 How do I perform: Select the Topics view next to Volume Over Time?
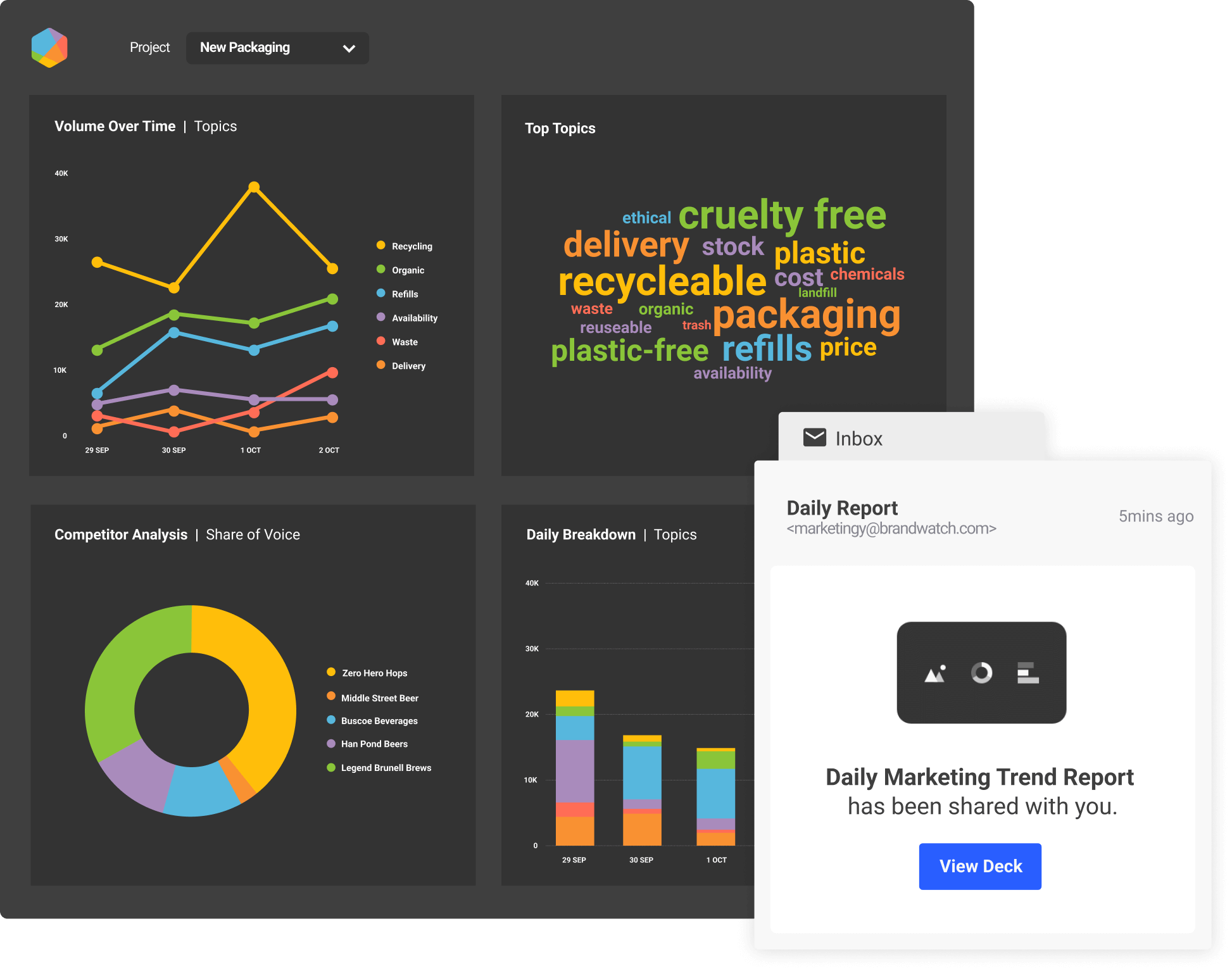click(215, 127)
